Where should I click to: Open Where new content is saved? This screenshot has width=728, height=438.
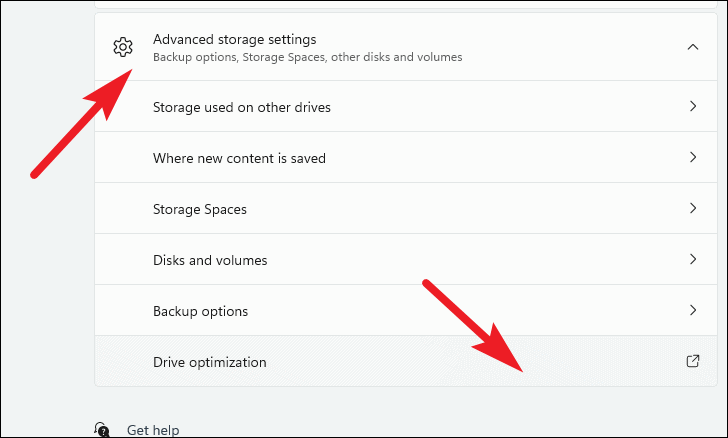coord(406,157)
